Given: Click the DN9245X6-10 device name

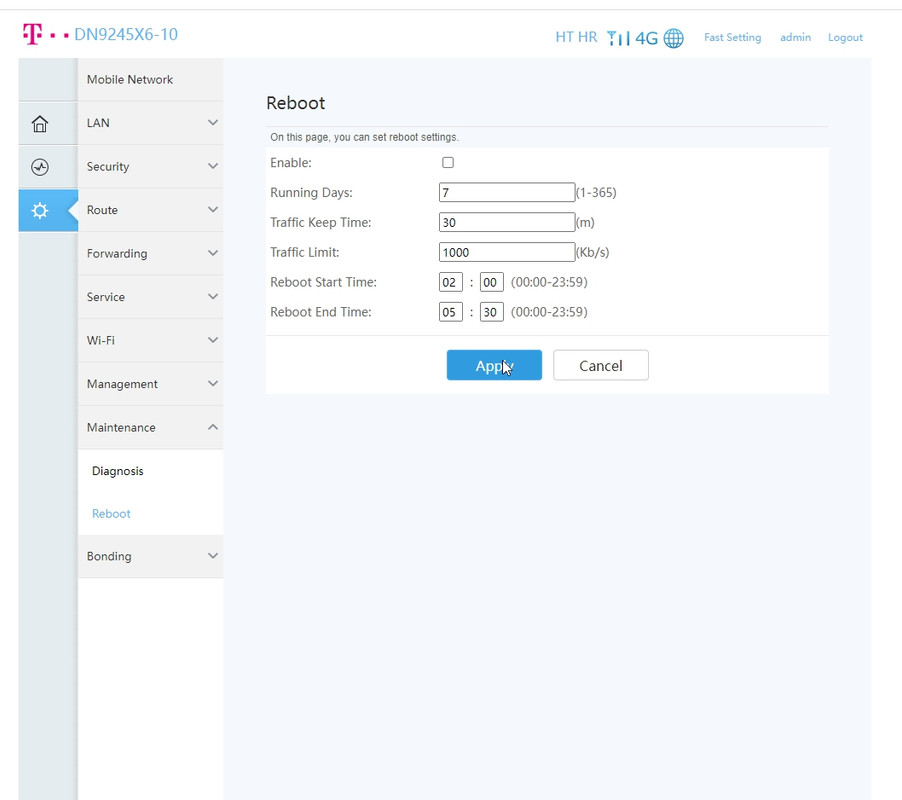Looking at the screenshot, I should pyautogui.click(x=126, y=35).
